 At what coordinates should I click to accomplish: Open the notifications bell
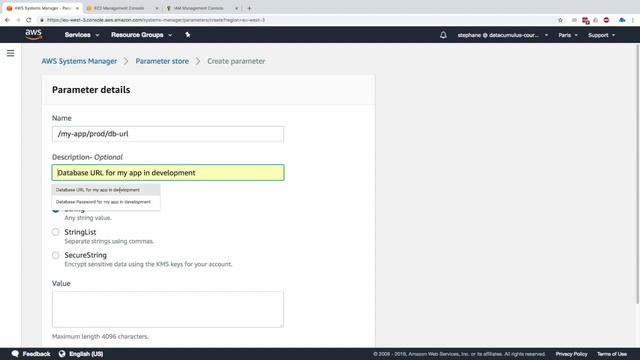pos(443,35)
